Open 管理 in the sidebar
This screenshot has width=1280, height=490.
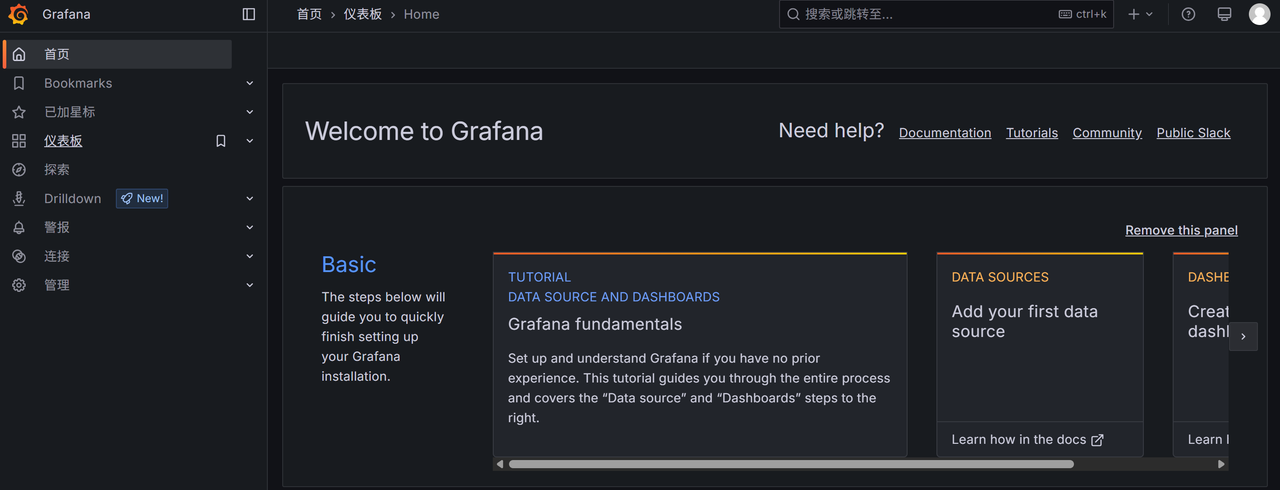(57, 285)
